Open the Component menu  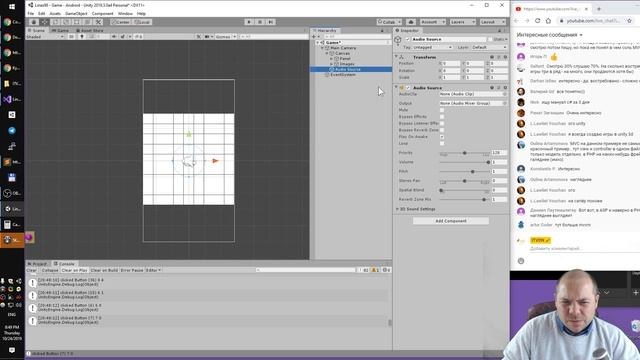click(x=102, y=13)
